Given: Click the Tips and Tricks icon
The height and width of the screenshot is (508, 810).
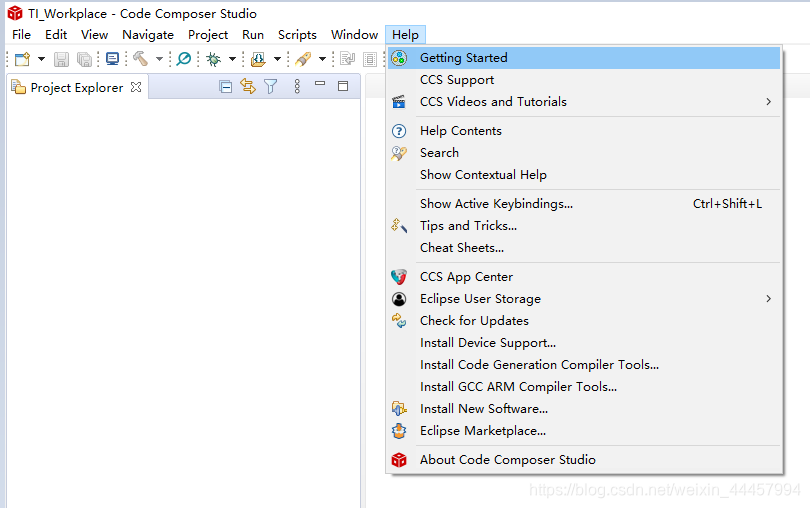Looking at the screenshot, I should (x=399, y=225).
